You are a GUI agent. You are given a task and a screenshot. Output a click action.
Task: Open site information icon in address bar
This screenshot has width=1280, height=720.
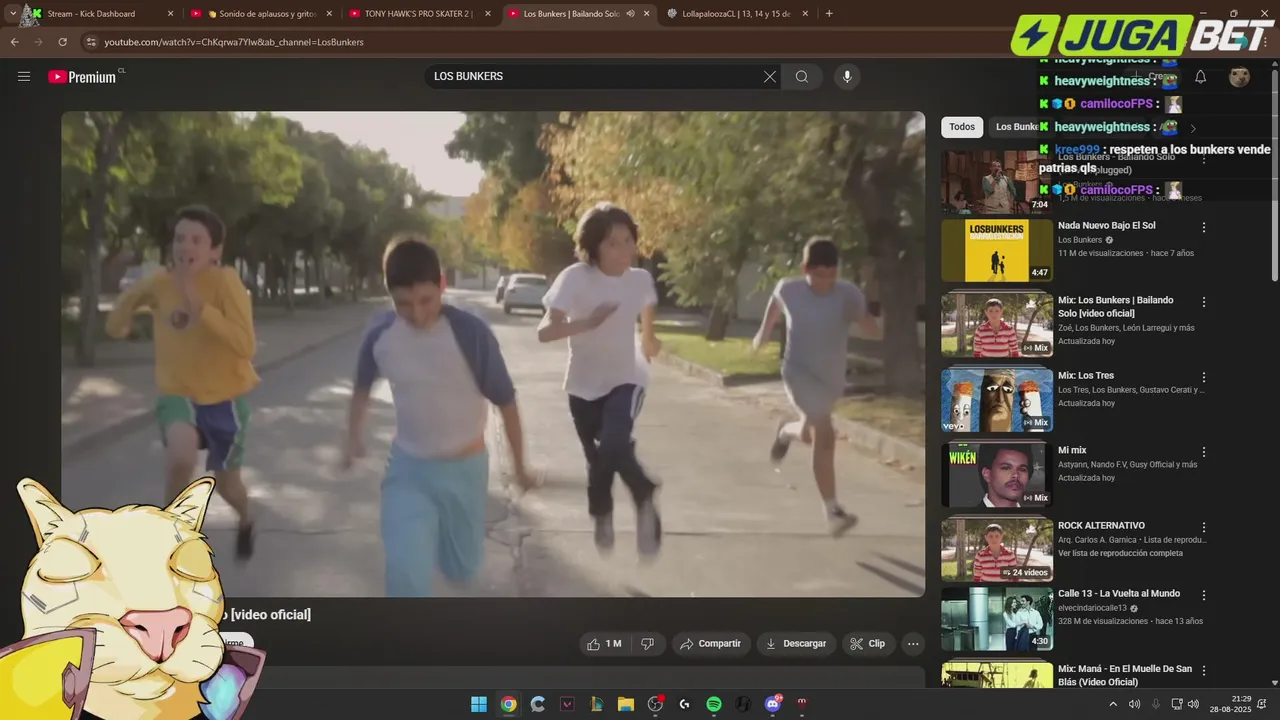click(x=91, y=42)
